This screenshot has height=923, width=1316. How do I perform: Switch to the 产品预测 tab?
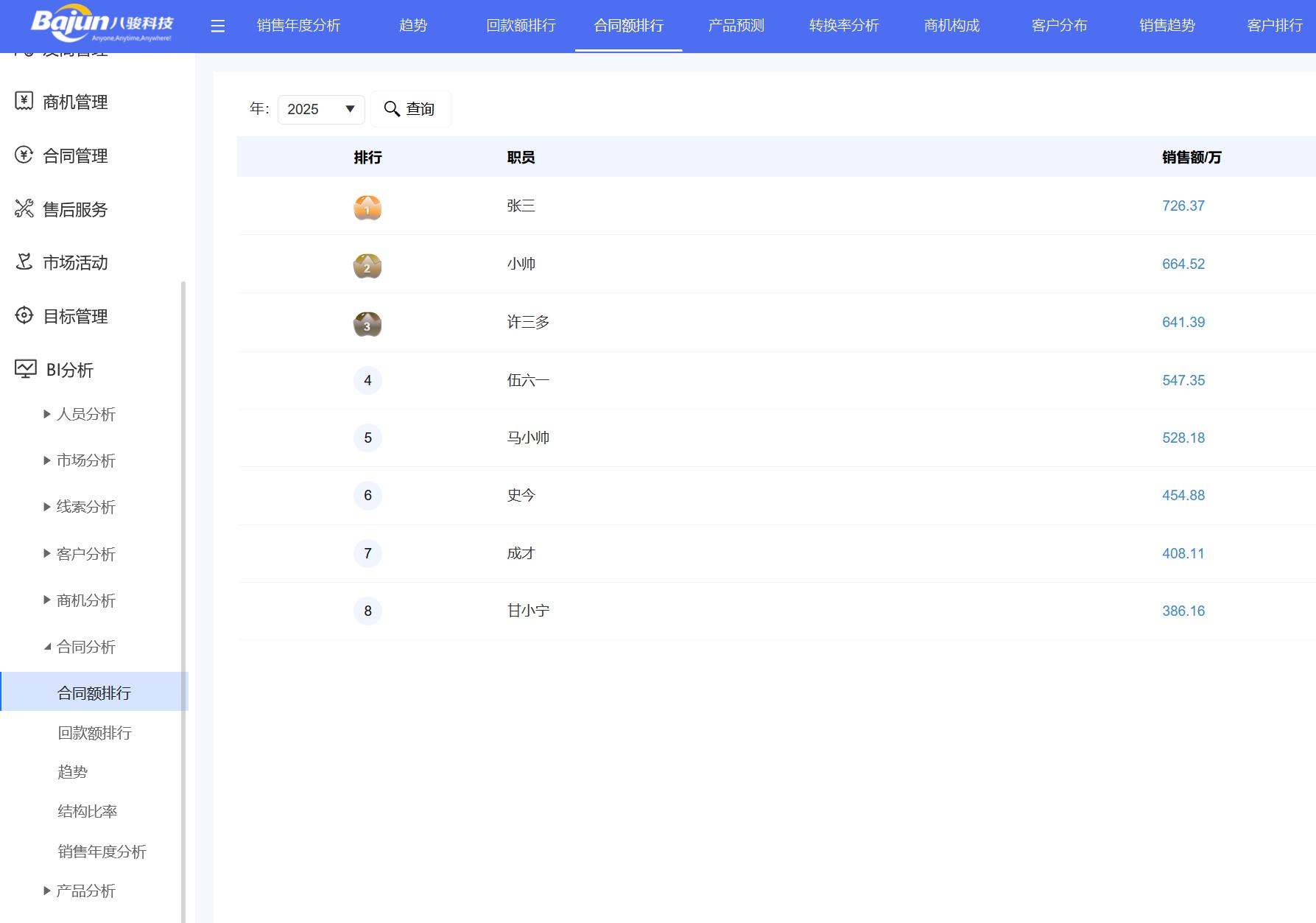[736, 26]
